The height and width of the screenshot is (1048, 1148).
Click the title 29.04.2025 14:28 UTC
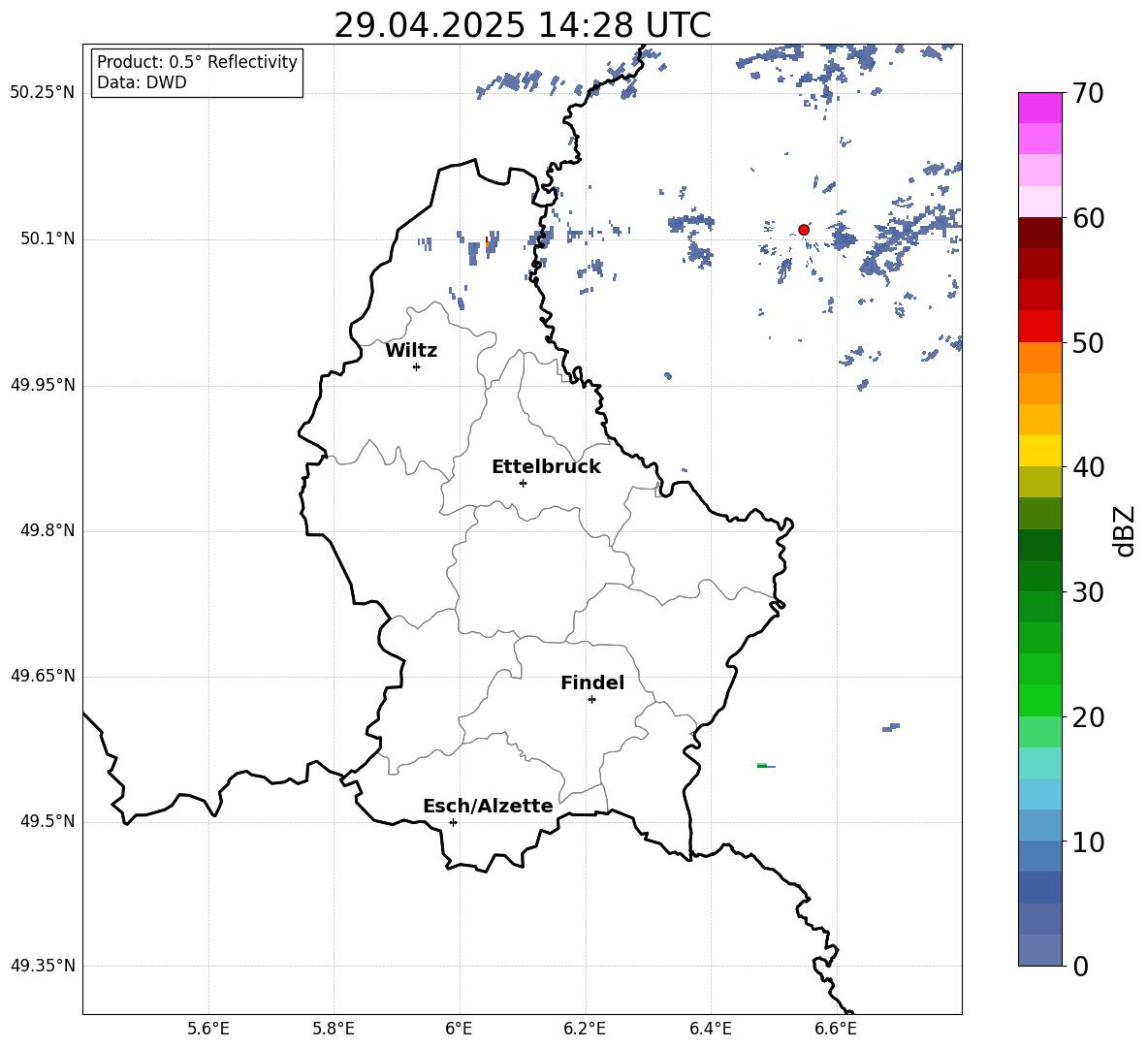523,25
